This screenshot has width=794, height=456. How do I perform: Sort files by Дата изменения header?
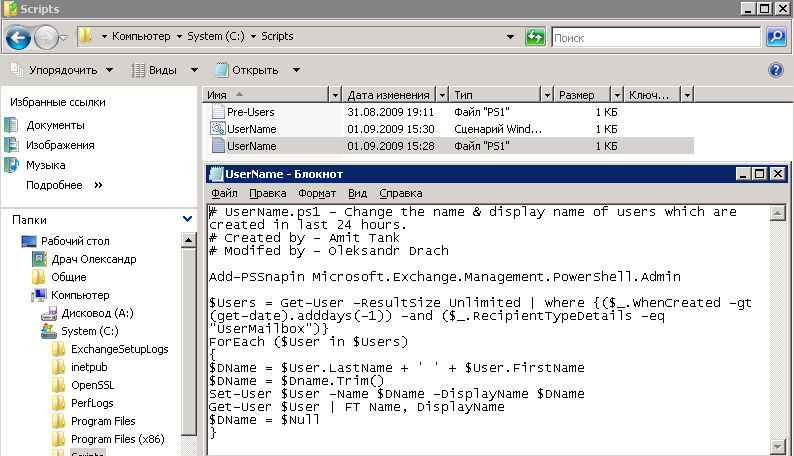(388, 95)
